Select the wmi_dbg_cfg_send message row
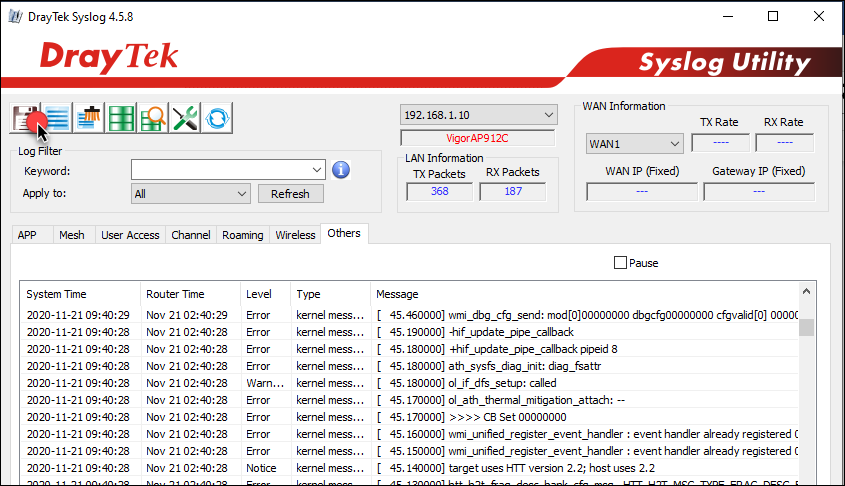This screenshot has width=845, height=486. pos(410,315)
